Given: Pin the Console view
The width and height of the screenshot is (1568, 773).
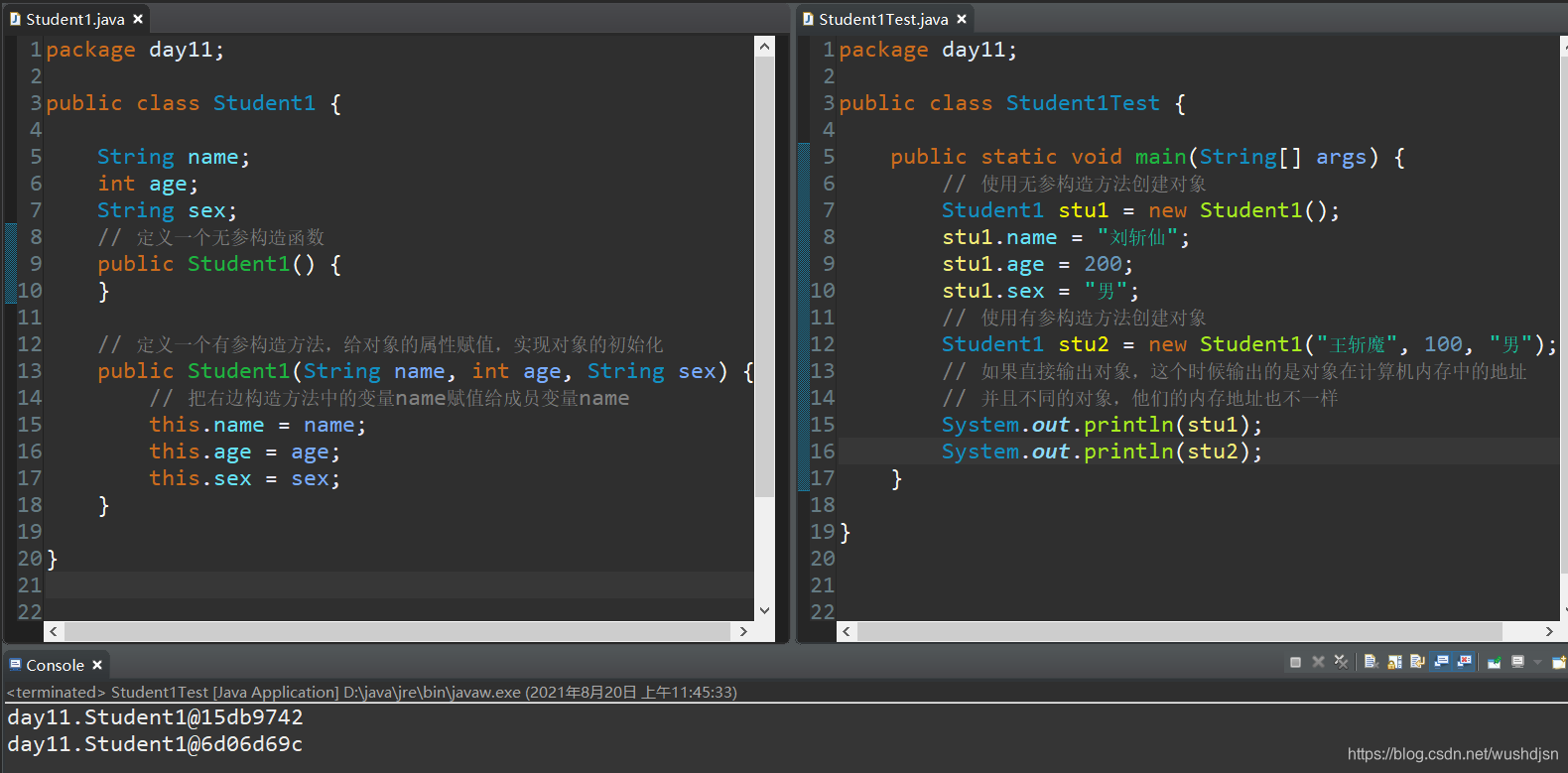Looking at the screenshot, I should coord(1495,662).
